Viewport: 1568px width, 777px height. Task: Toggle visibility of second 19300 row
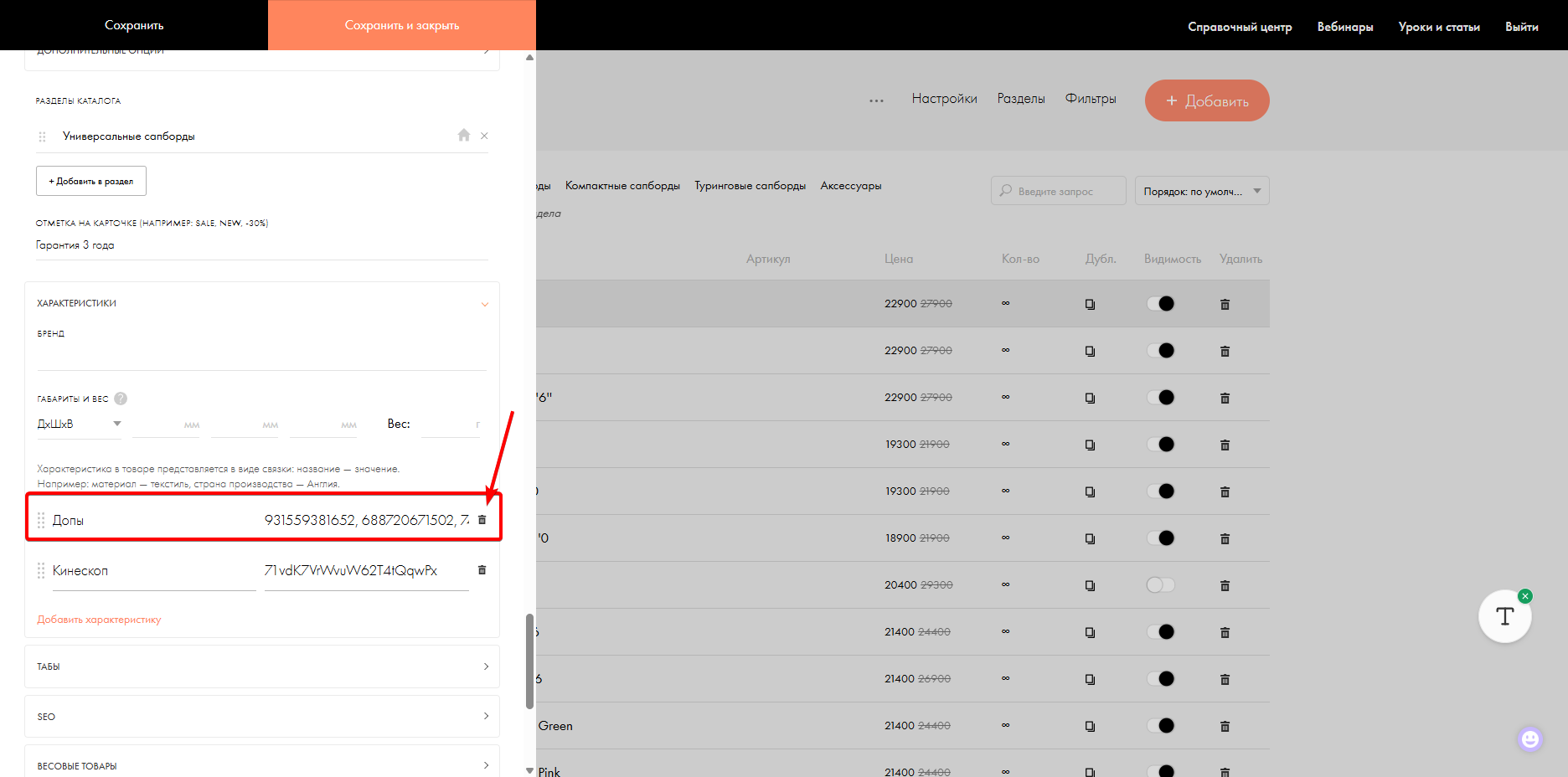[x=1161, y=491]
